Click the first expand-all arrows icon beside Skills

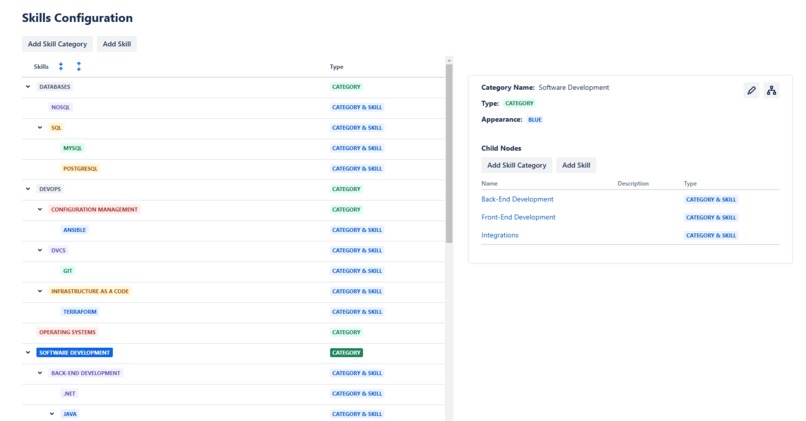[x=61, y=66]
